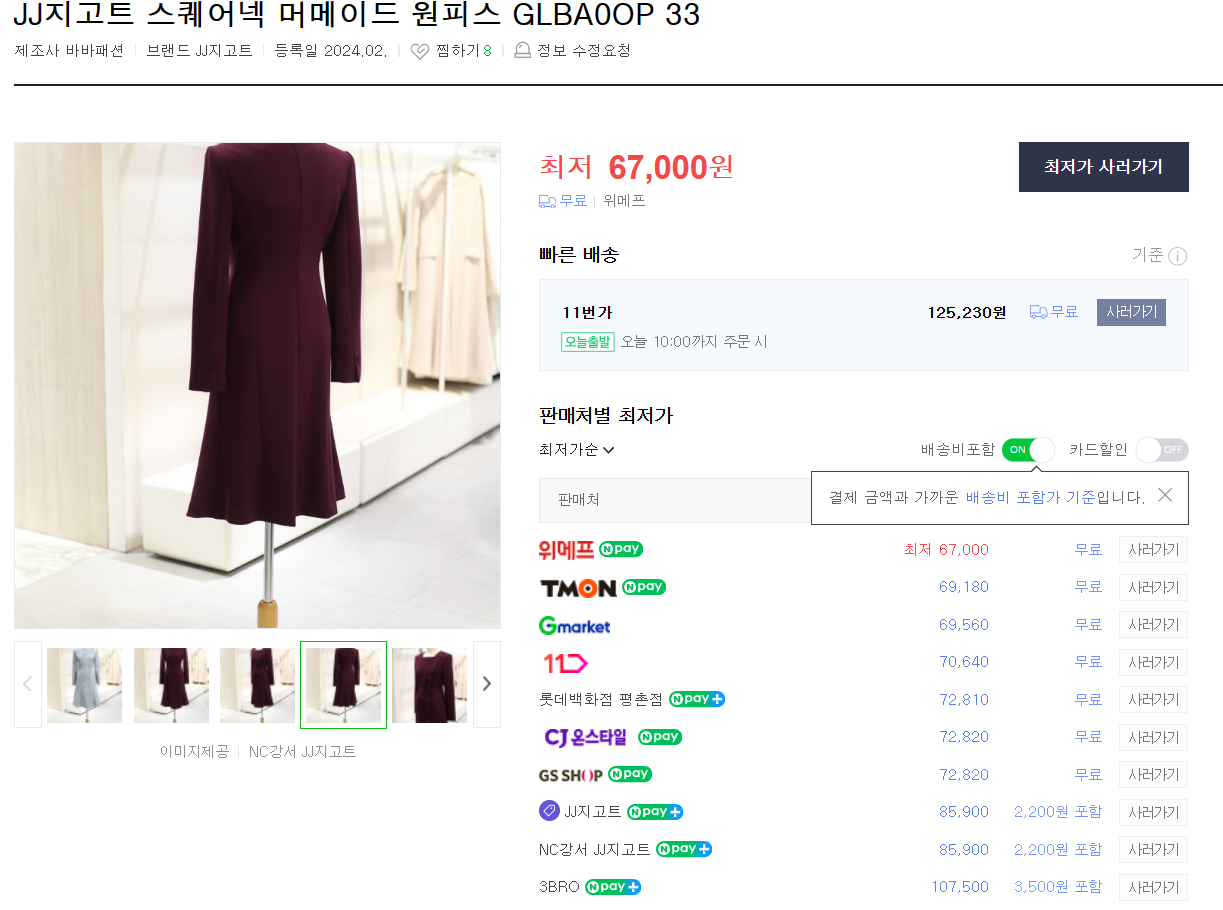Click the 3BRO price 107,500
1223x910 pixels.
(x=960, y=887)
